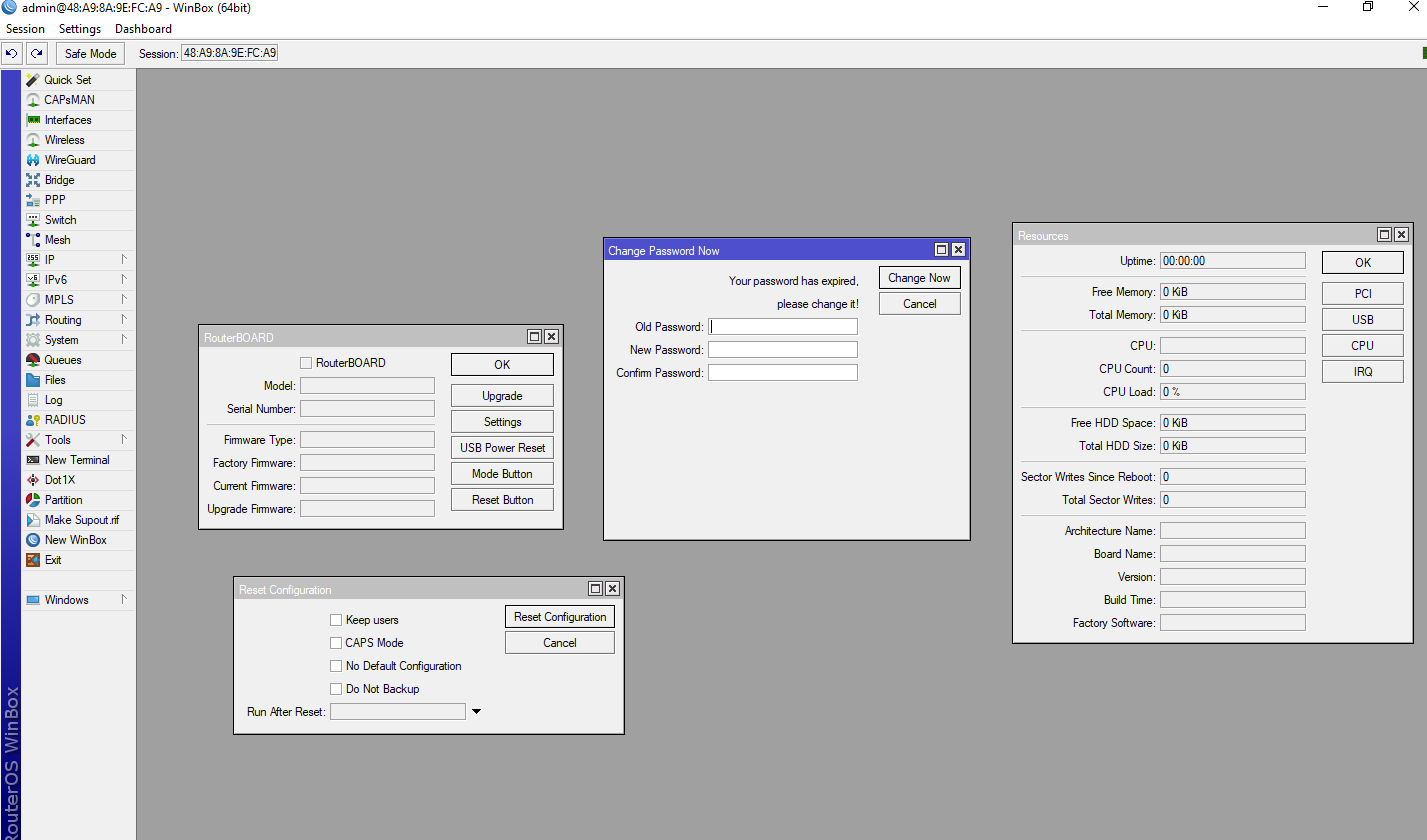
Task: Tick the RouterBOARD checkbox
Action: click(307, 362)
